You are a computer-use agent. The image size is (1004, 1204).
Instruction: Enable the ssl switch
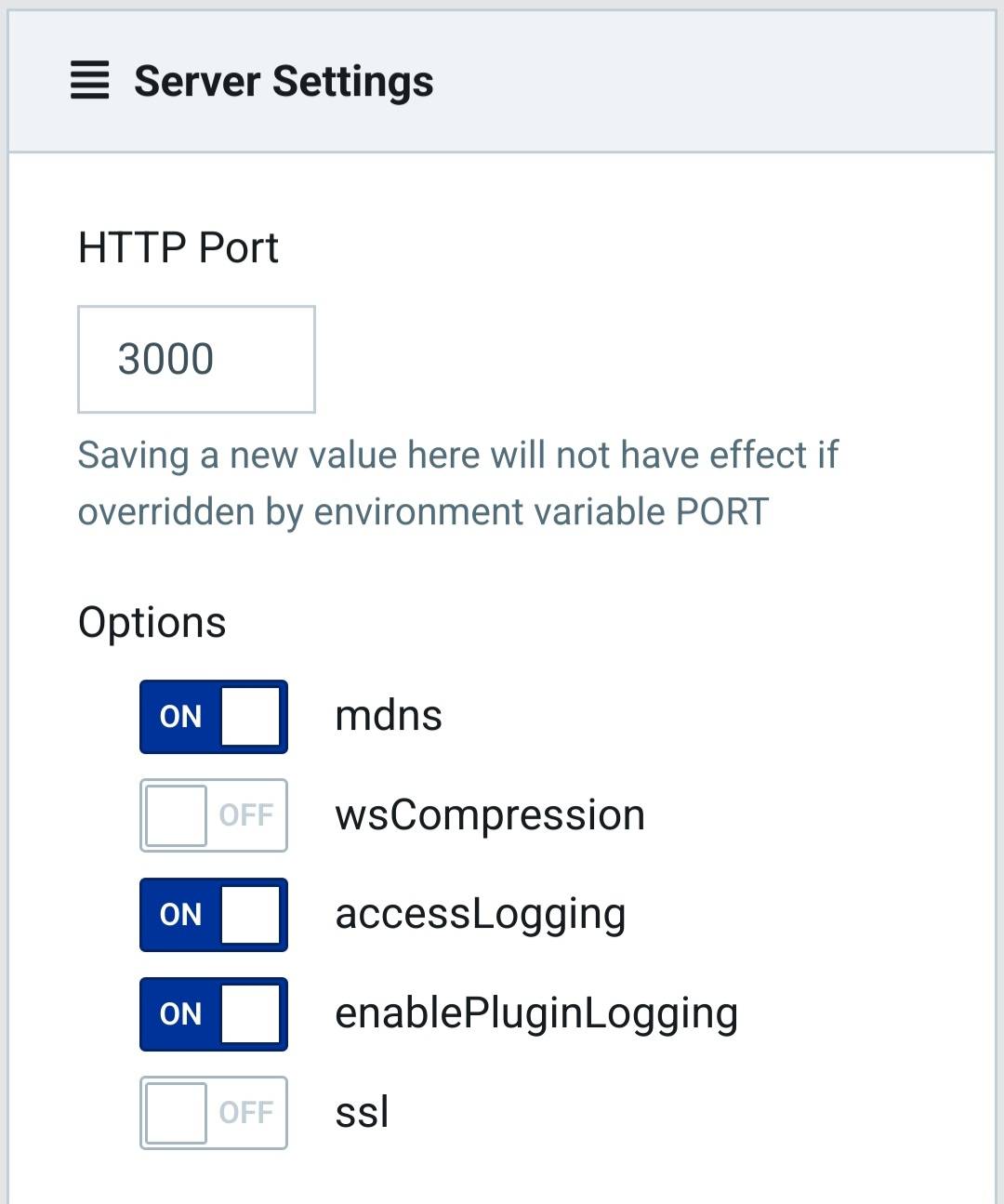(214, 1113)
